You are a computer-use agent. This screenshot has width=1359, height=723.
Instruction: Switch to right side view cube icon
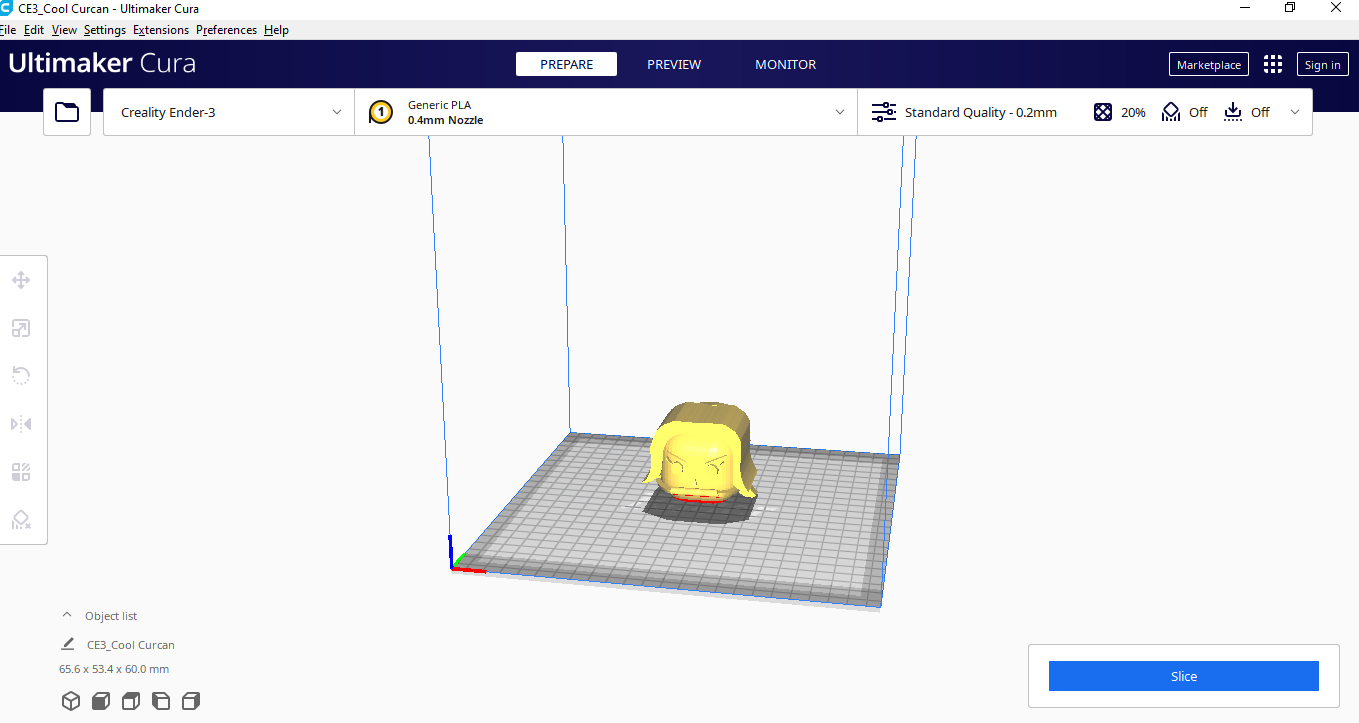pyautogui.click(x=192, y=701)
